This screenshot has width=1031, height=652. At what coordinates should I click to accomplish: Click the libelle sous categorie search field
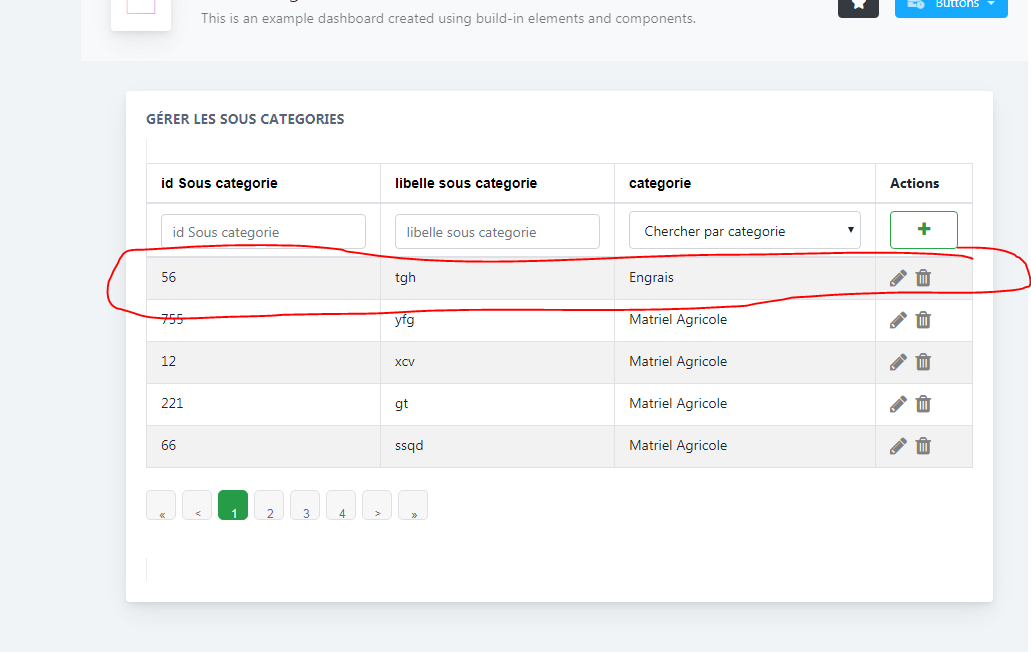(x=497, y=231)
